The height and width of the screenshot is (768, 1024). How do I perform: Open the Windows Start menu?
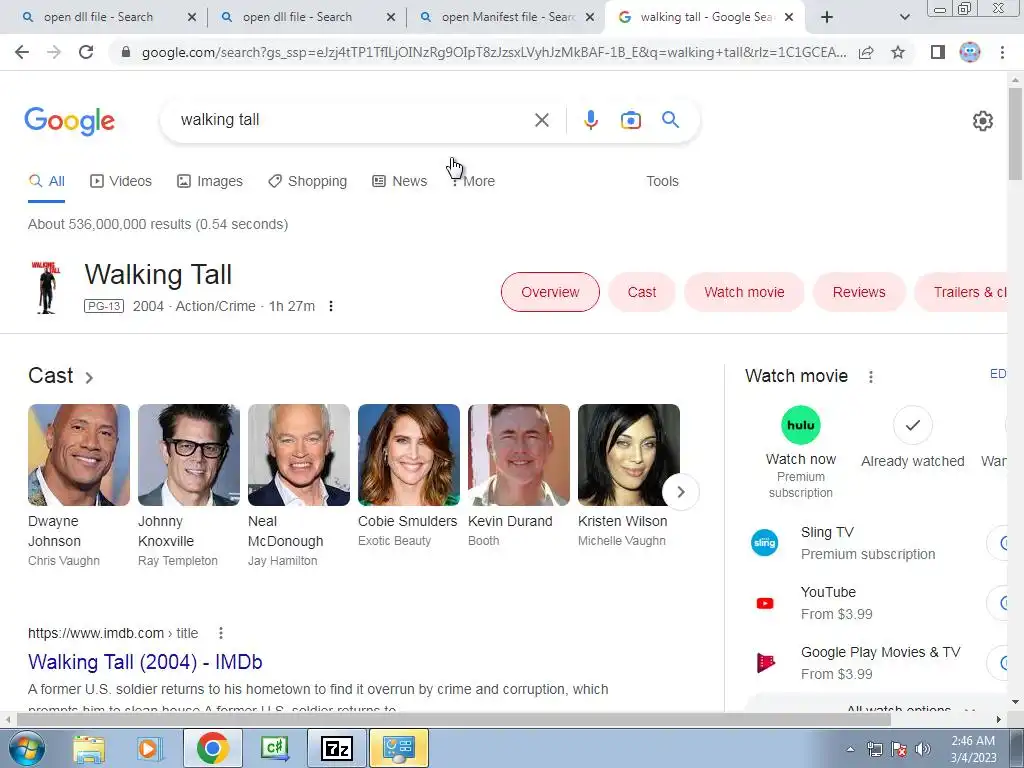27,748
